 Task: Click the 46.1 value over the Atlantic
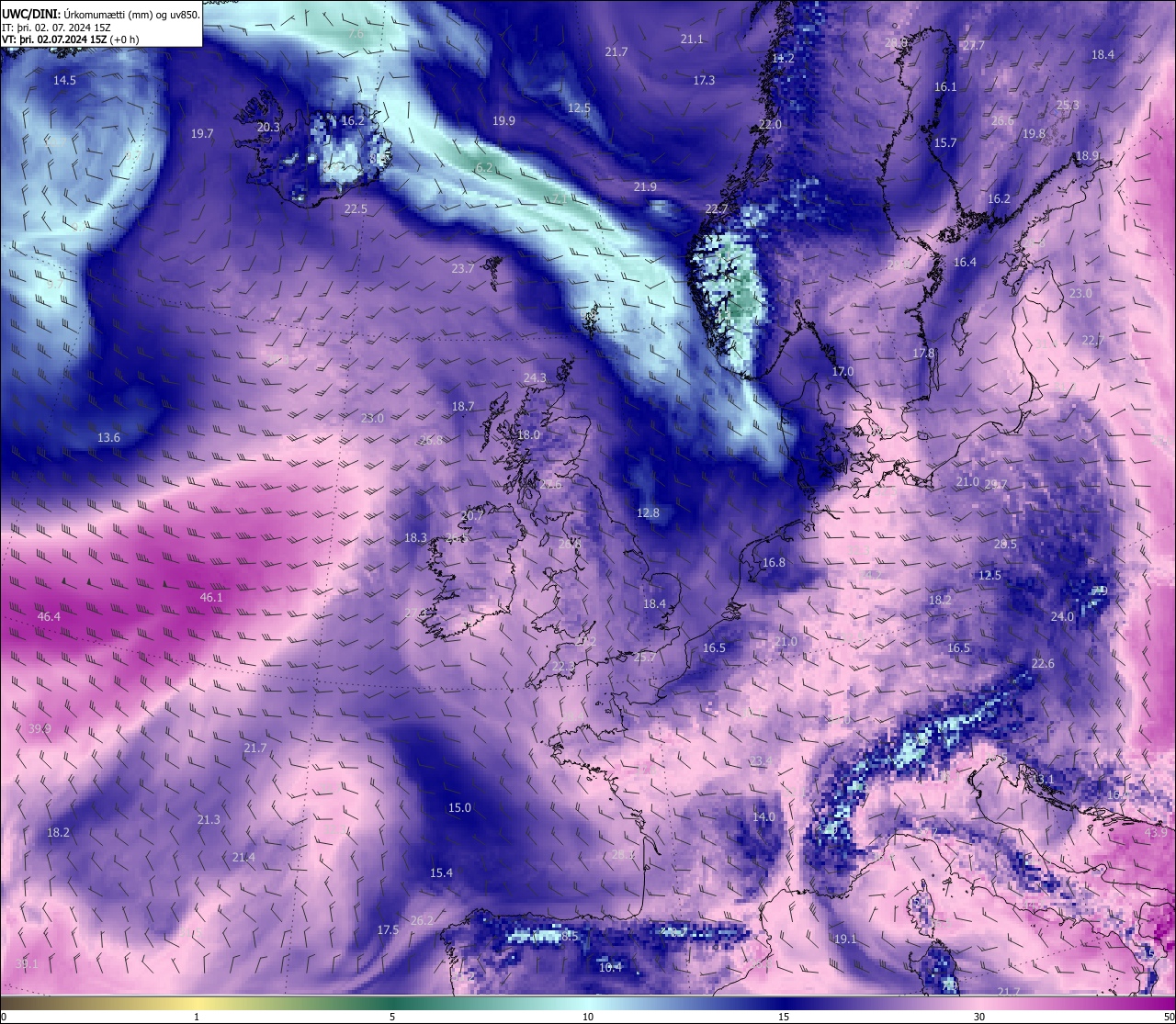(211, 597)
